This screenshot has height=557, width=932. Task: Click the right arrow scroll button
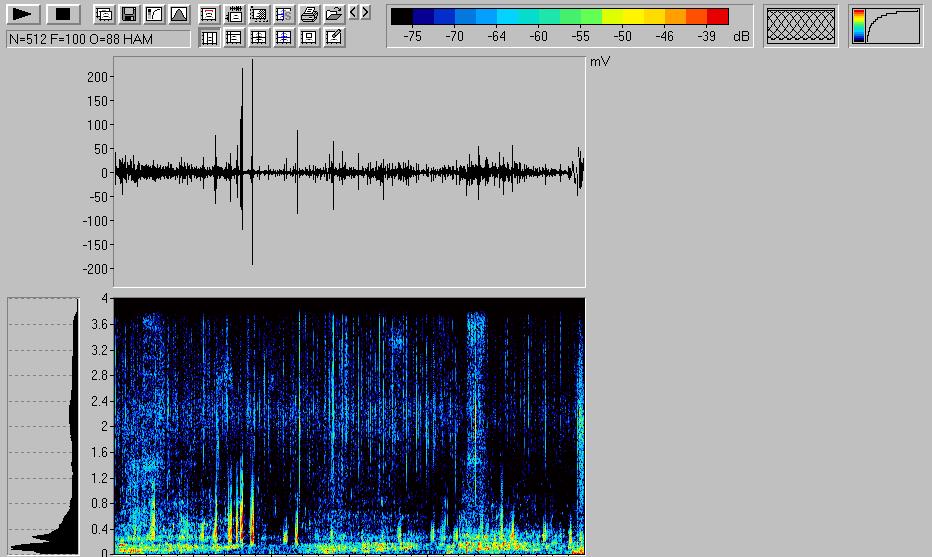[365, 13]
